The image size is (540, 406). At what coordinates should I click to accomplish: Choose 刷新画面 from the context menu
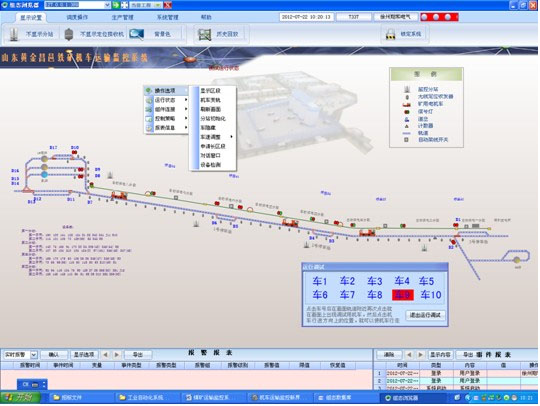211,109
